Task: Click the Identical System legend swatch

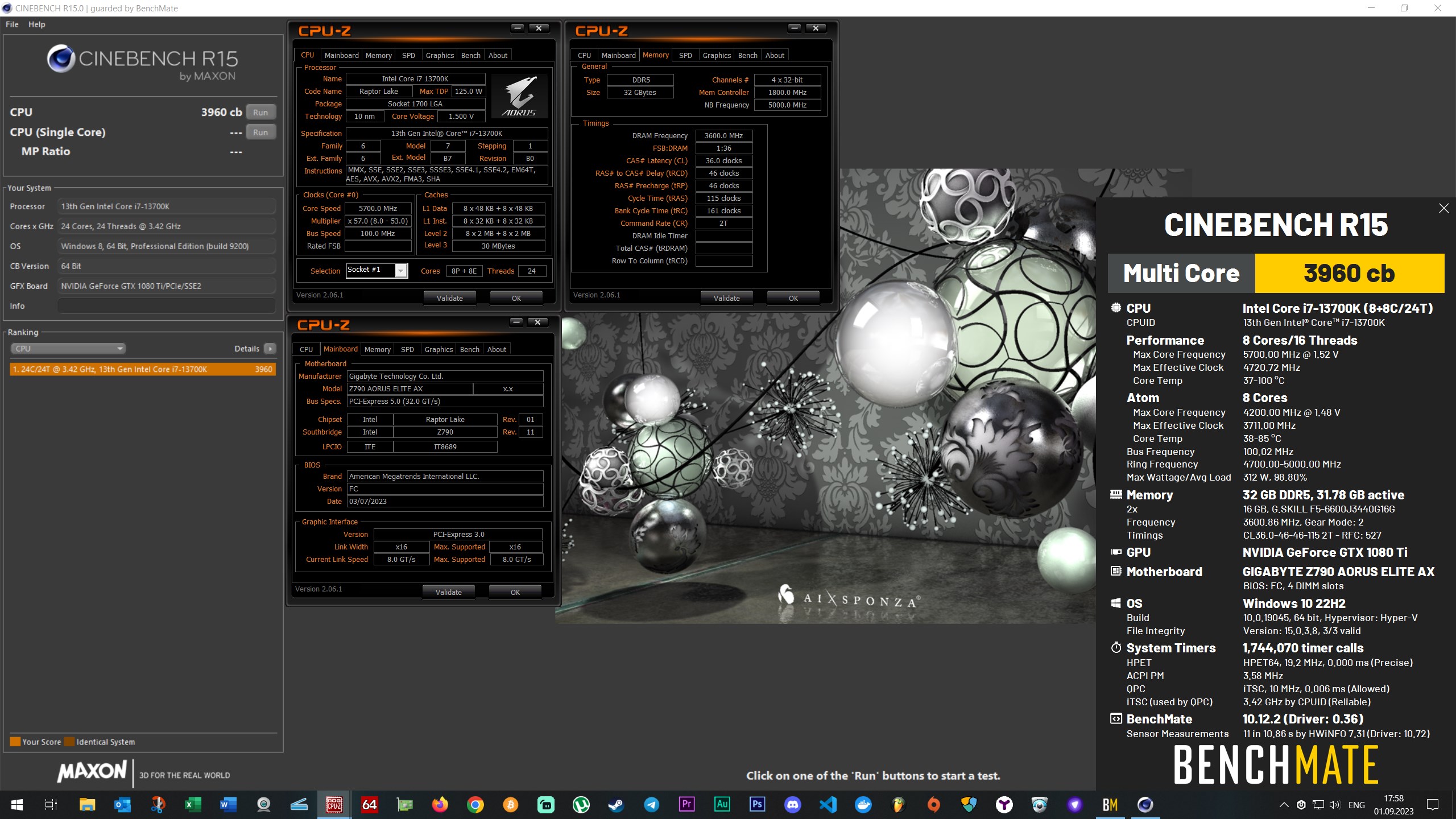Action: point(69,742)
